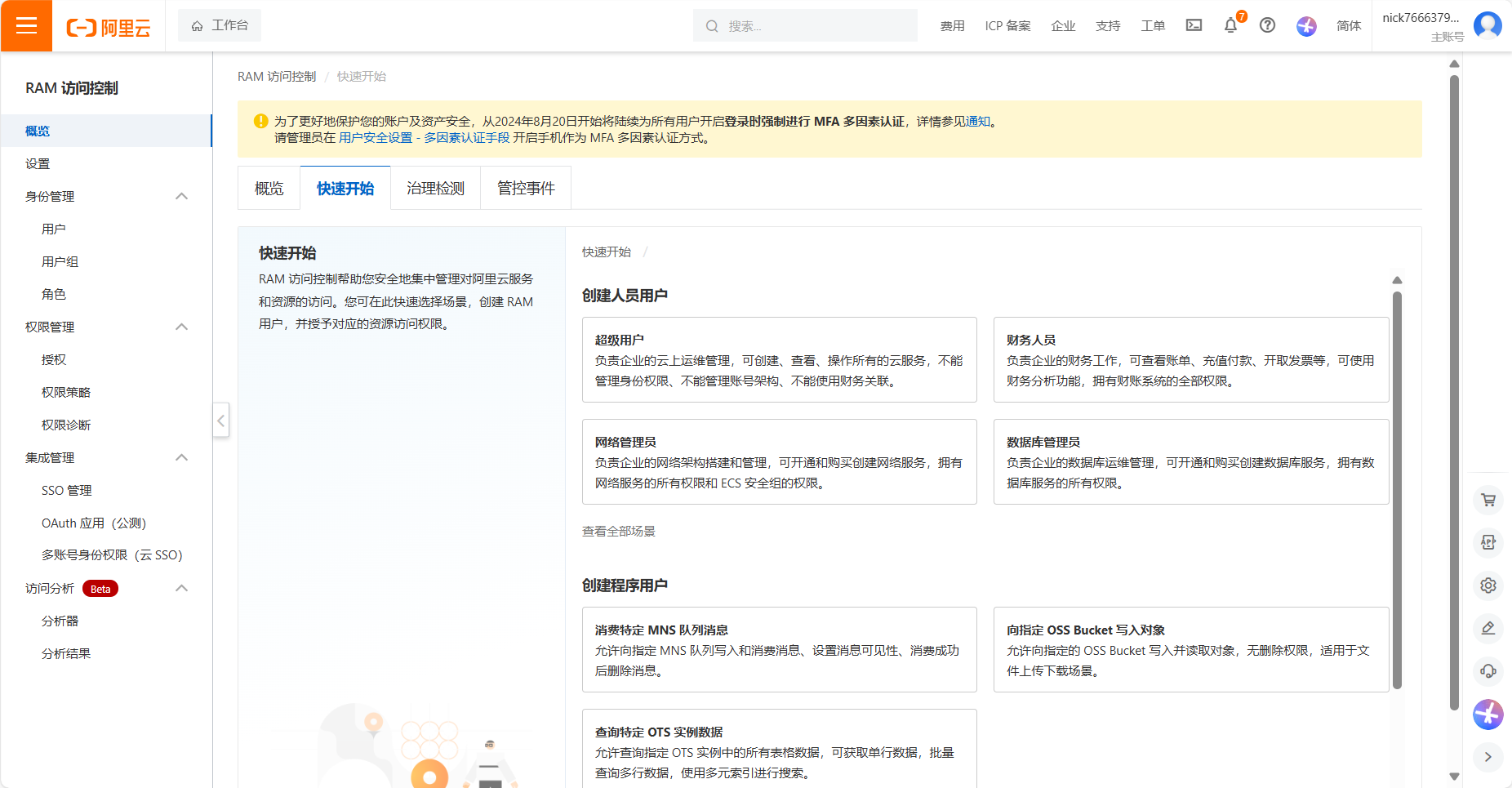Open the Cloud Shell terminal icon
This screenshot has width=1512, height=788.
coord(1194,25)
